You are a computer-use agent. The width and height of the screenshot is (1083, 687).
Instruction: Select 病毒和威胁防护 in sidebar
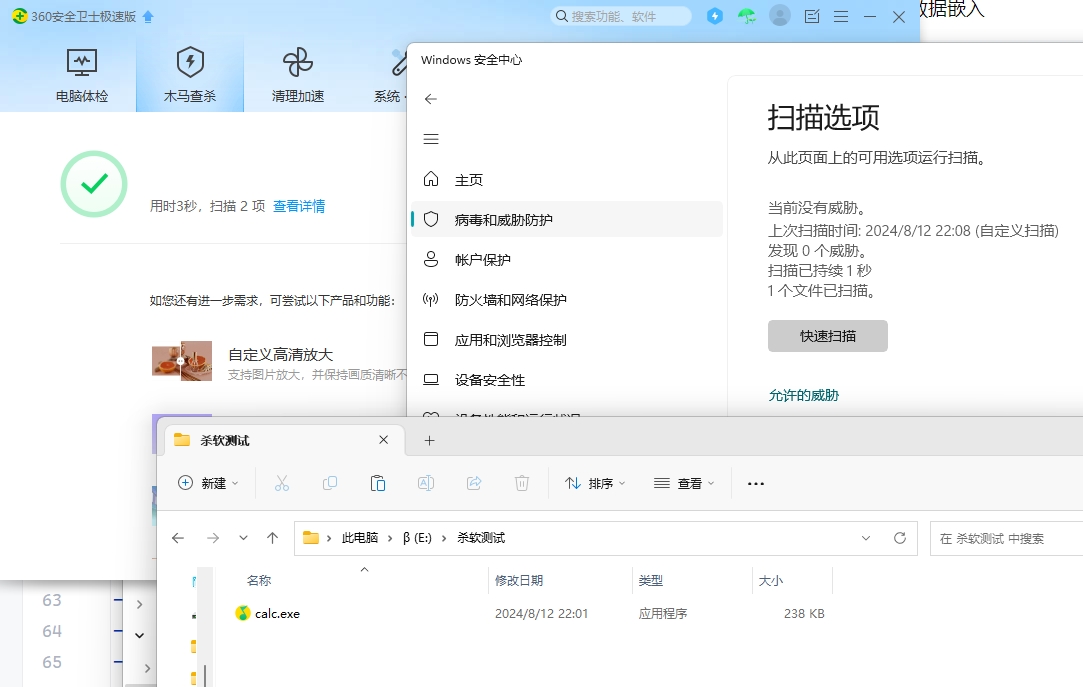(566, 220)
